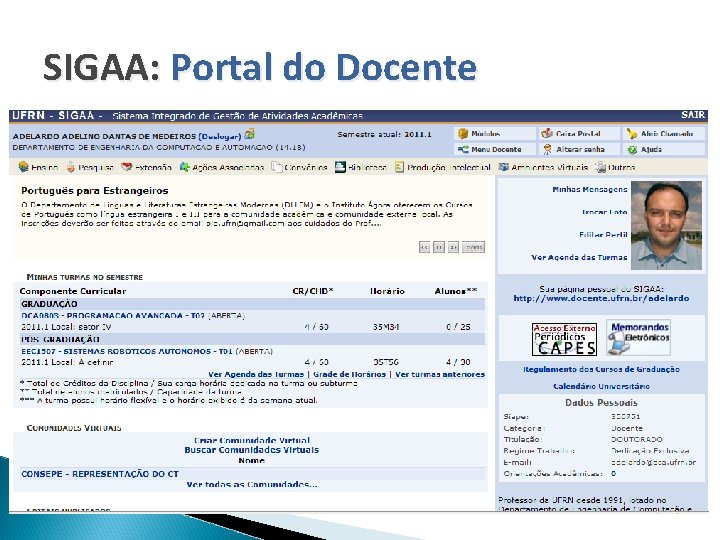Viewport: 720px width, 540px height.
Task: Open the Outros menu
Action: (615, 167)
